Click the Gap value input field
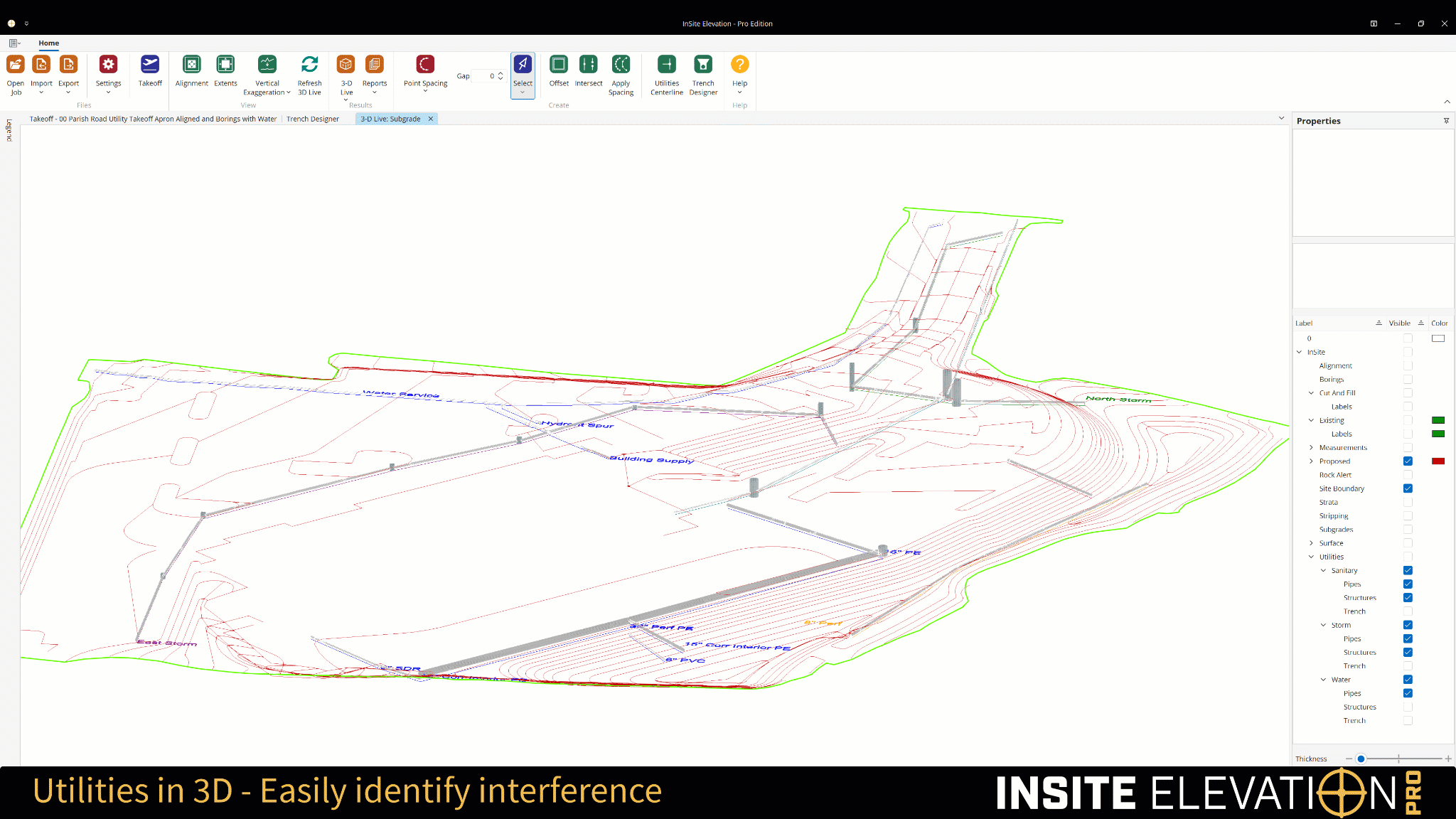 point(483,76)
